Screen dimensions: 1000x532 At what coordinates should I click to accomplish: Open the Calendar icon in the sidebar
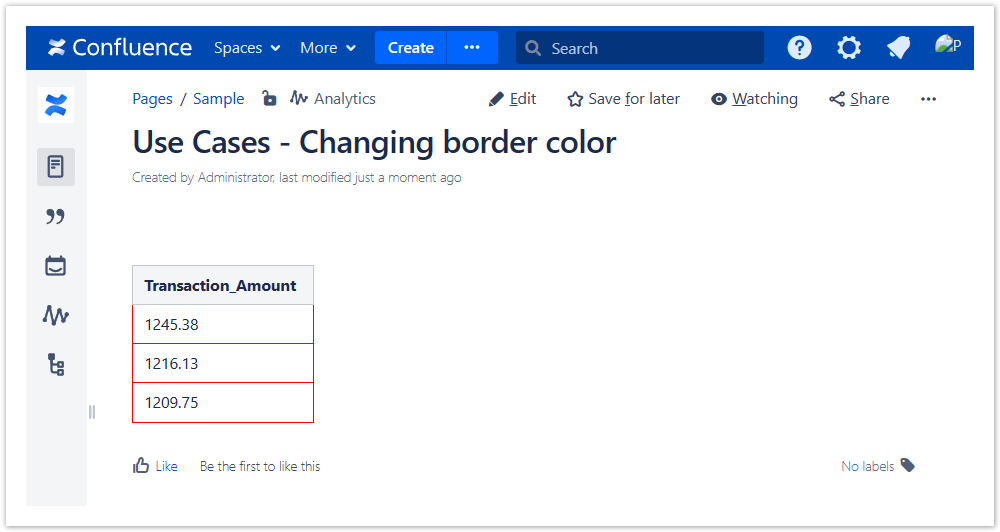pos(55,266)
